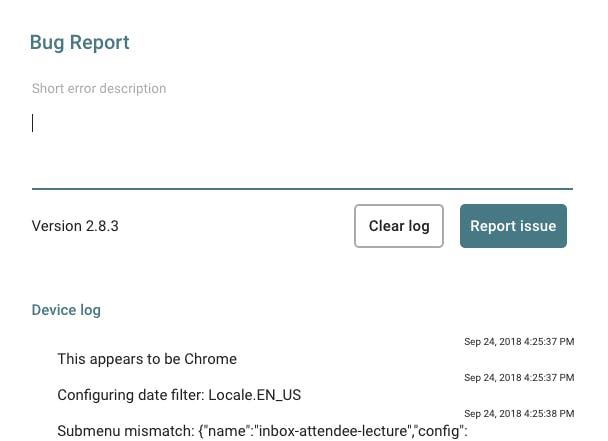
Task: Click the "Short error description" label
Action: 99,89
